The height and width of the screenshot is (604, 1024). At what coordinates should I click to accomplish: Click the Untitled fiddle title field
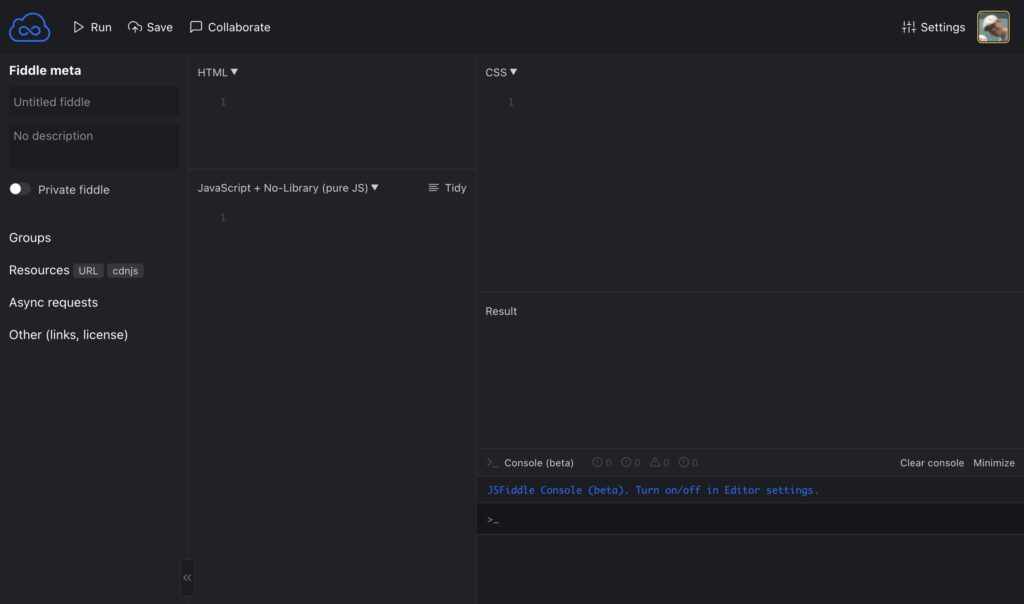(x=94, y=102)
